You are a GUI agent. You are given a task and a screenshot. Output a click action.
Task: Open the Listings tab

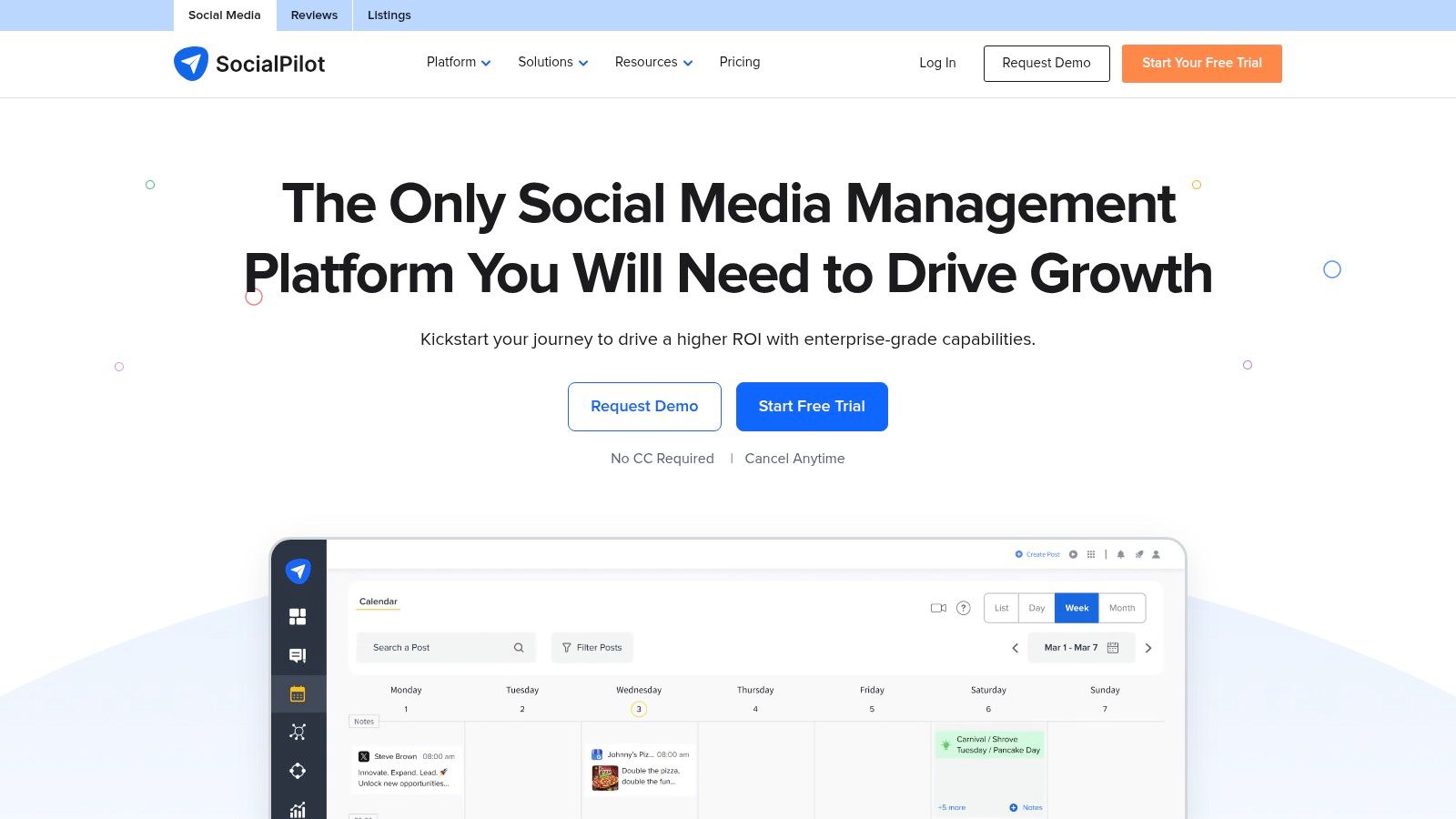click(x=389, y=15)
